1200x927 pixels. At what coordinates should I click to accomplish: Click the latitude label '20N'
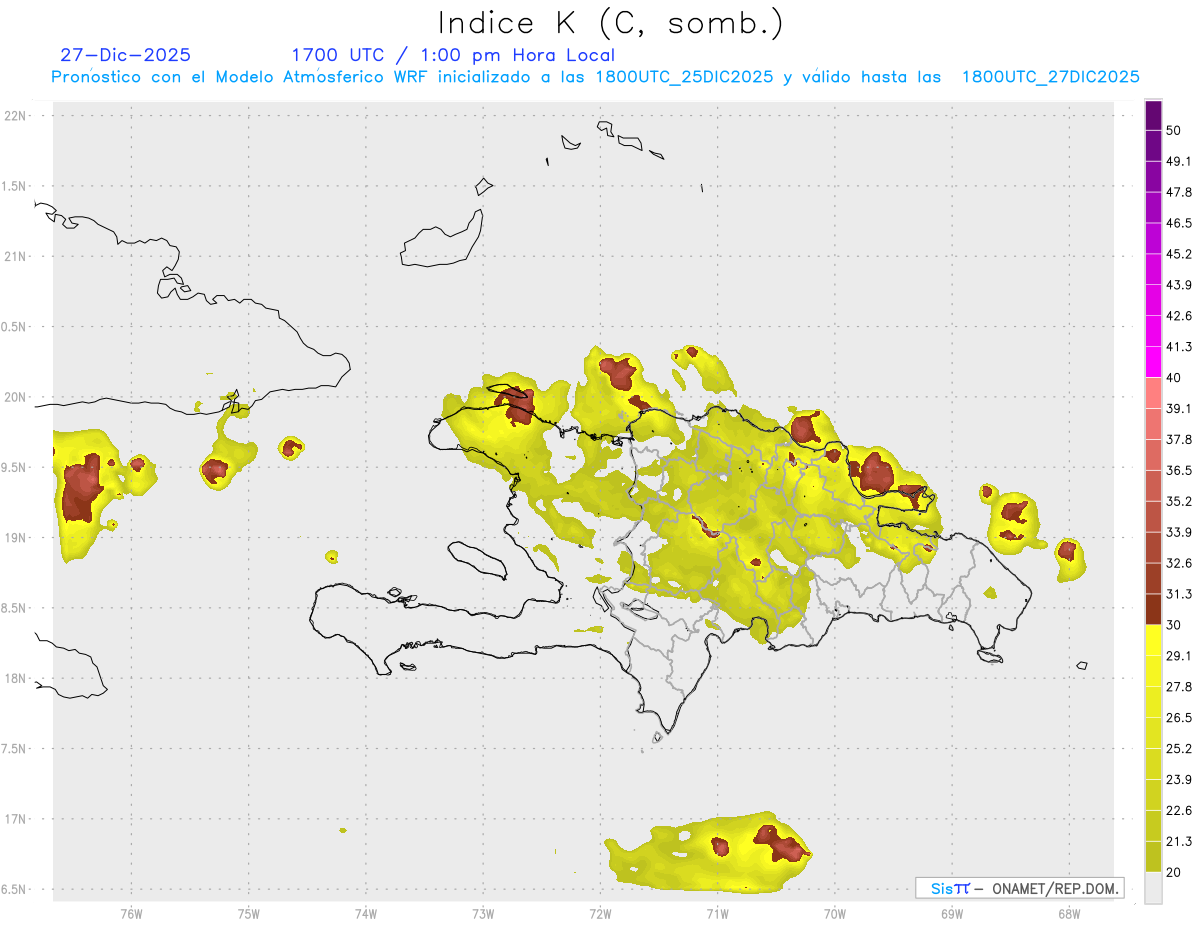pos(17,397)
